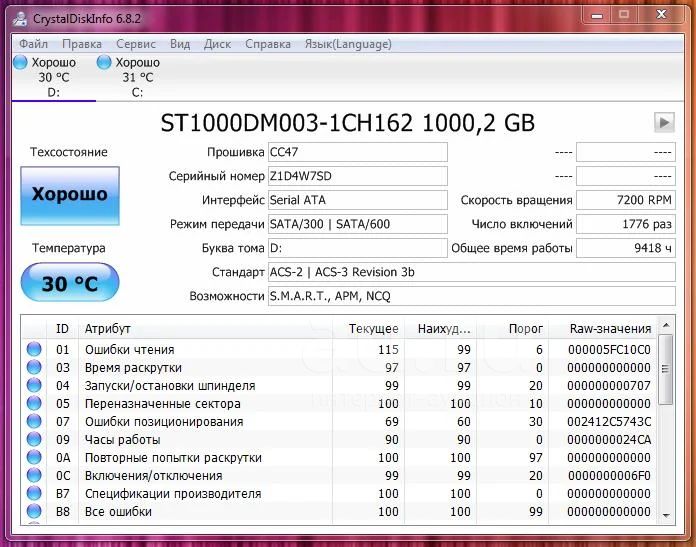Image resolution: width=696 pixels, height=547 pixels.
Task: Open the Файл menu
Action: click(33, 44)
